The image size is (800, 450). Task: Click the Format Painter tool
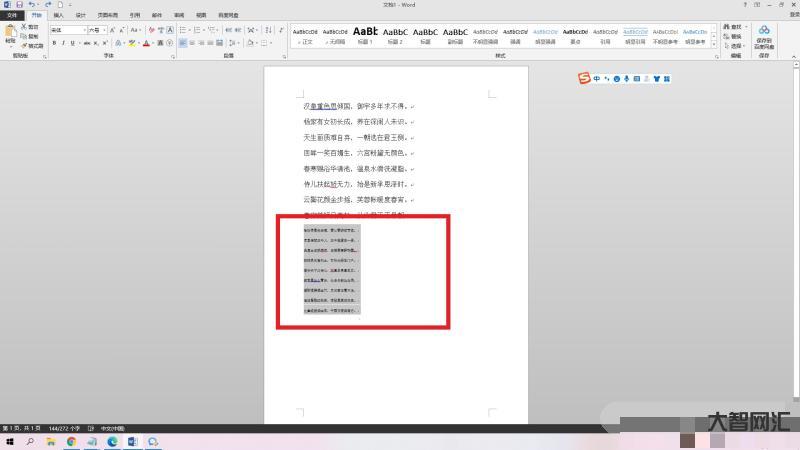[x=33, y=46]
